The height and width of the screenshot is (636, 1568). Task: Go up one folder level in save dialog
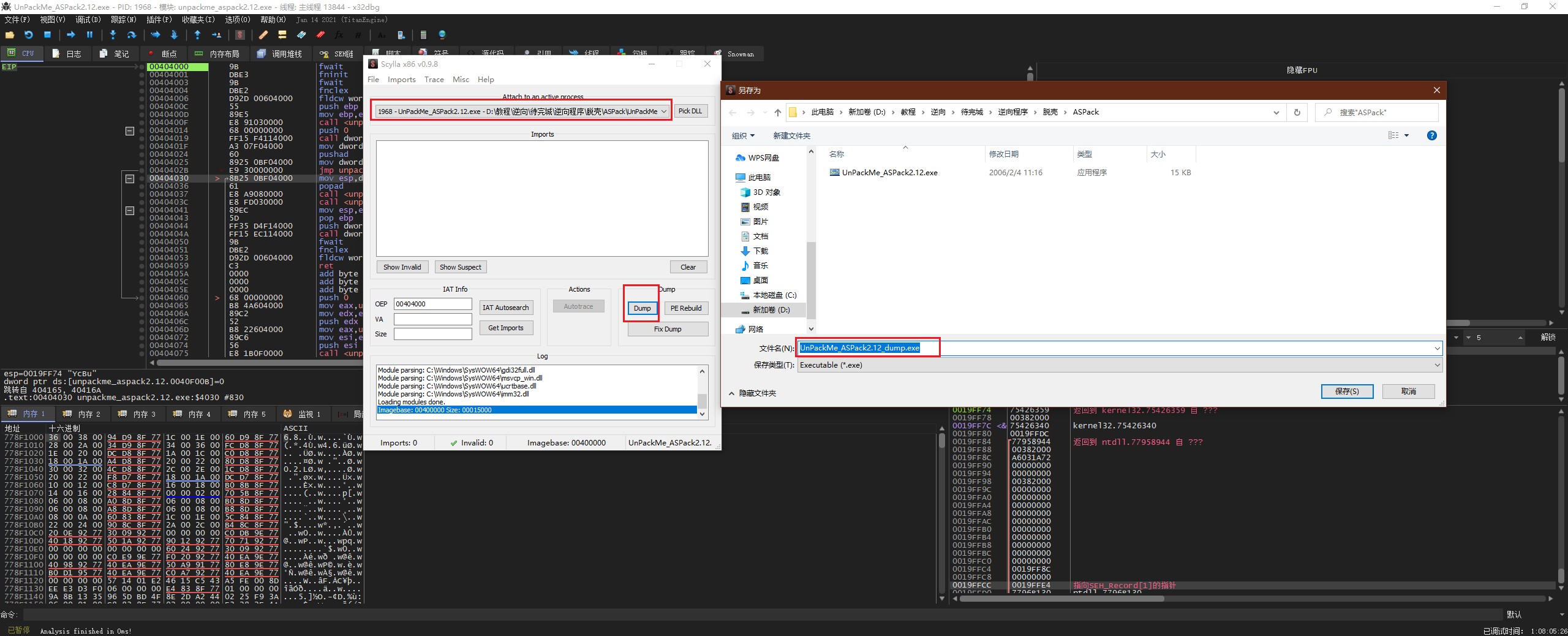[777, 112]
